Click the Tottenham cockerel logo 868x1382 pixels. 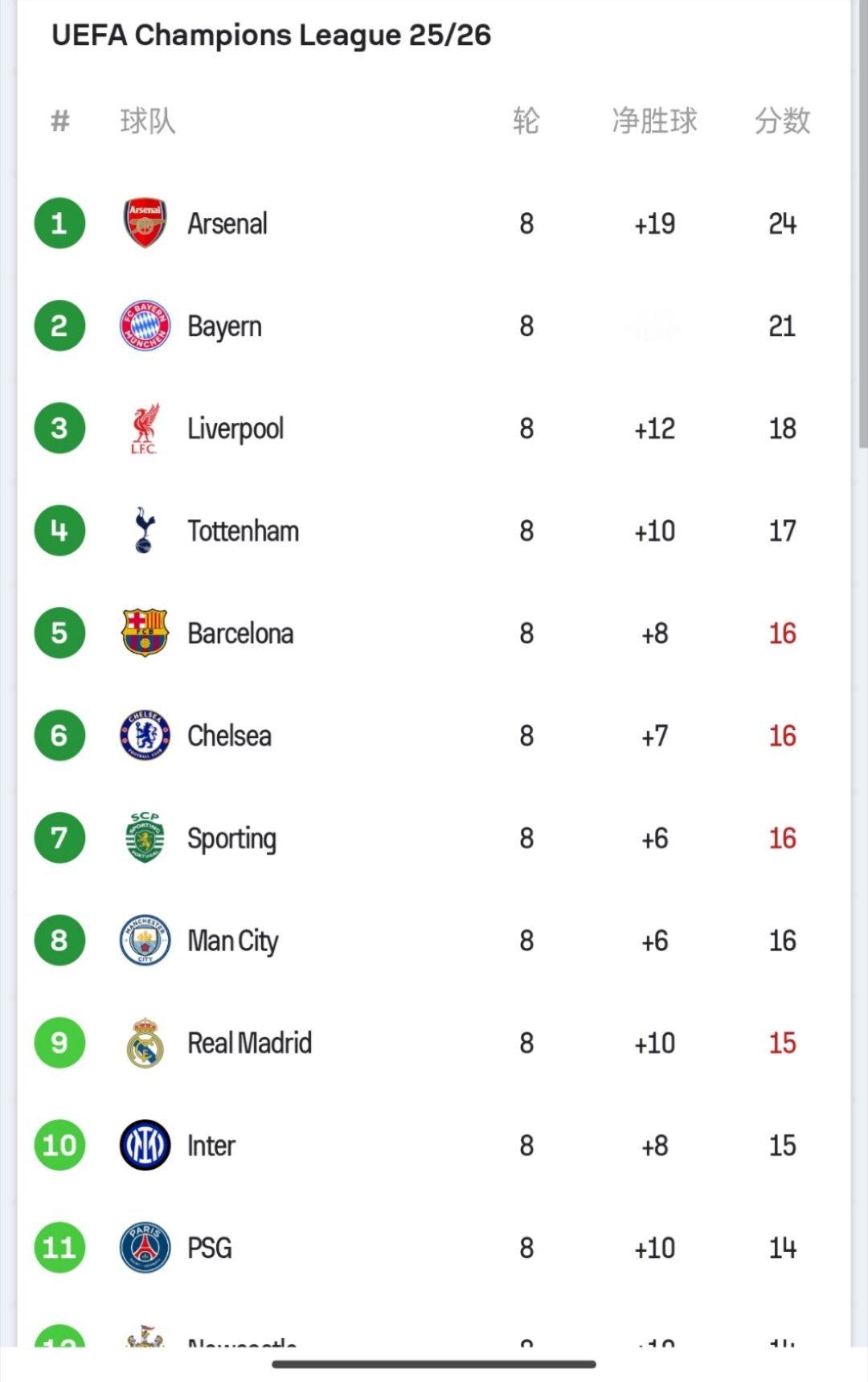(x=145, y=531)
